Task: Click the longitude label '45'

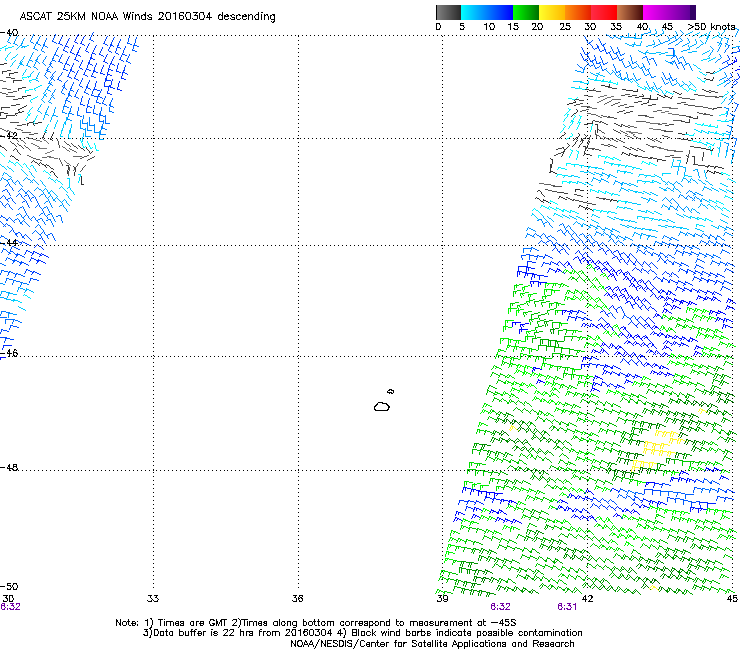Action: click(732, 599)
